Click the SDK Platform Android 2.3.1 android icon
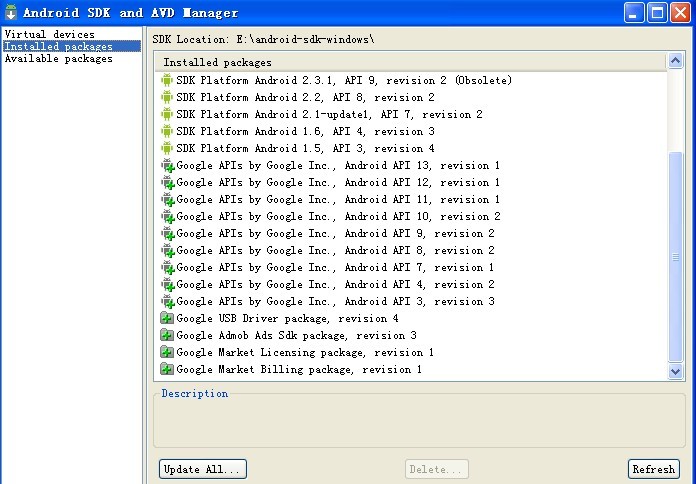Viewport: 696px width, 484px height. 167,80
